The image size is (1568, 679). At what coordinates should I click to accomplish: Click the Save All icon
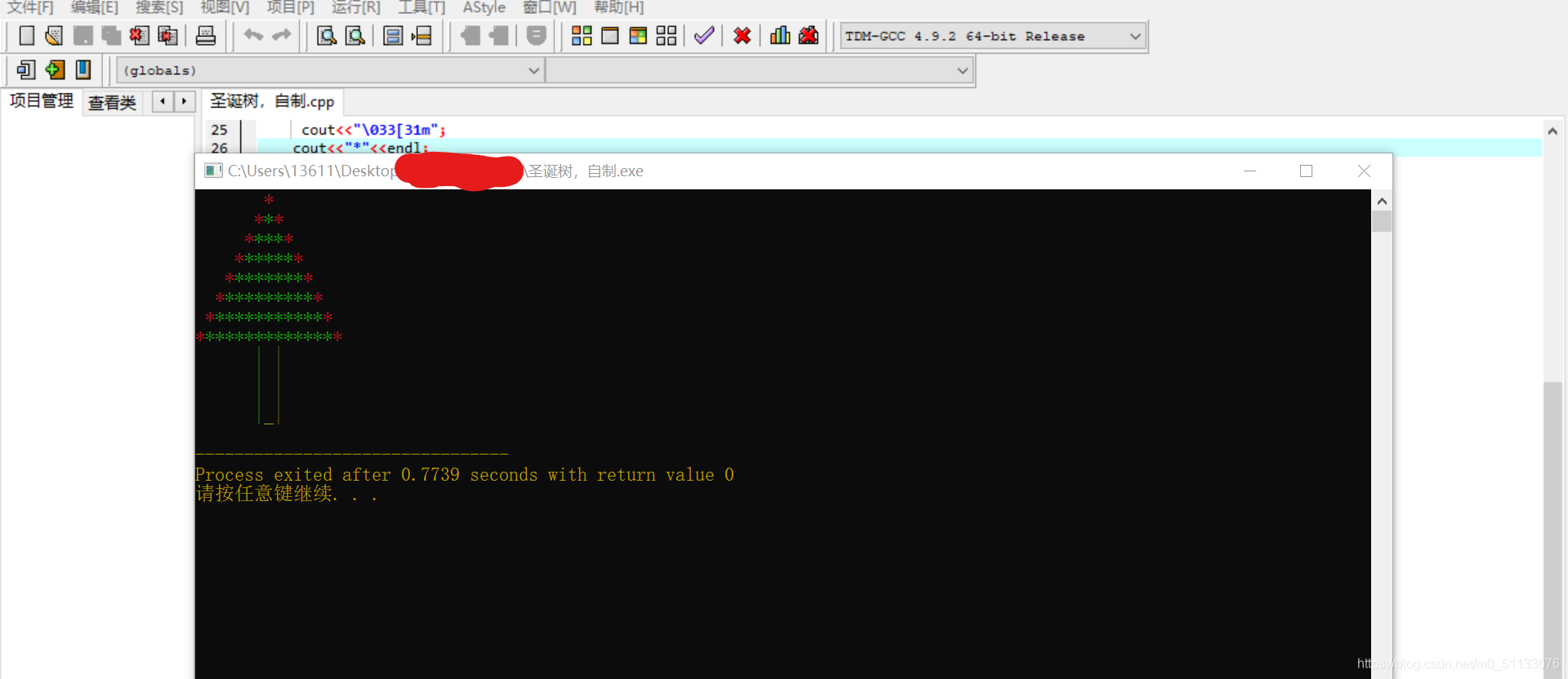pos(111,36)
